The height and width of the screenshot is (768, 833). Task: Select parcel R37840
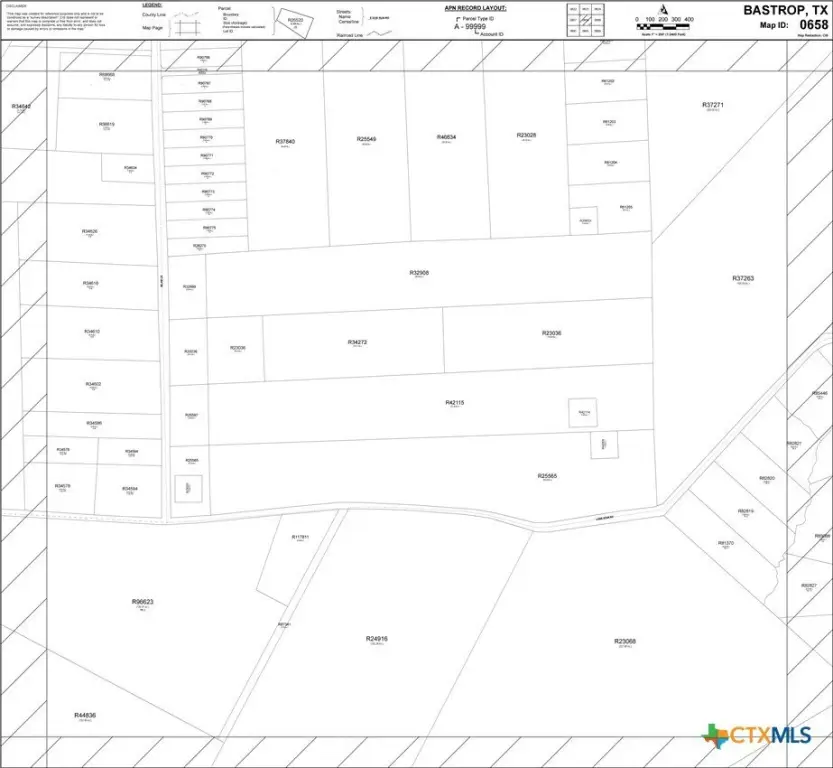pos(285,143)
